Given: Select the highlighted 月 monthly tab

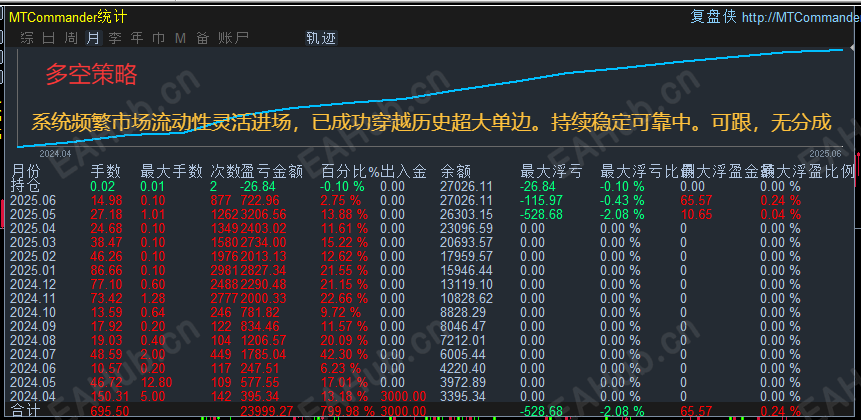Looking at the screenshot, I should (x=93, y=38).
